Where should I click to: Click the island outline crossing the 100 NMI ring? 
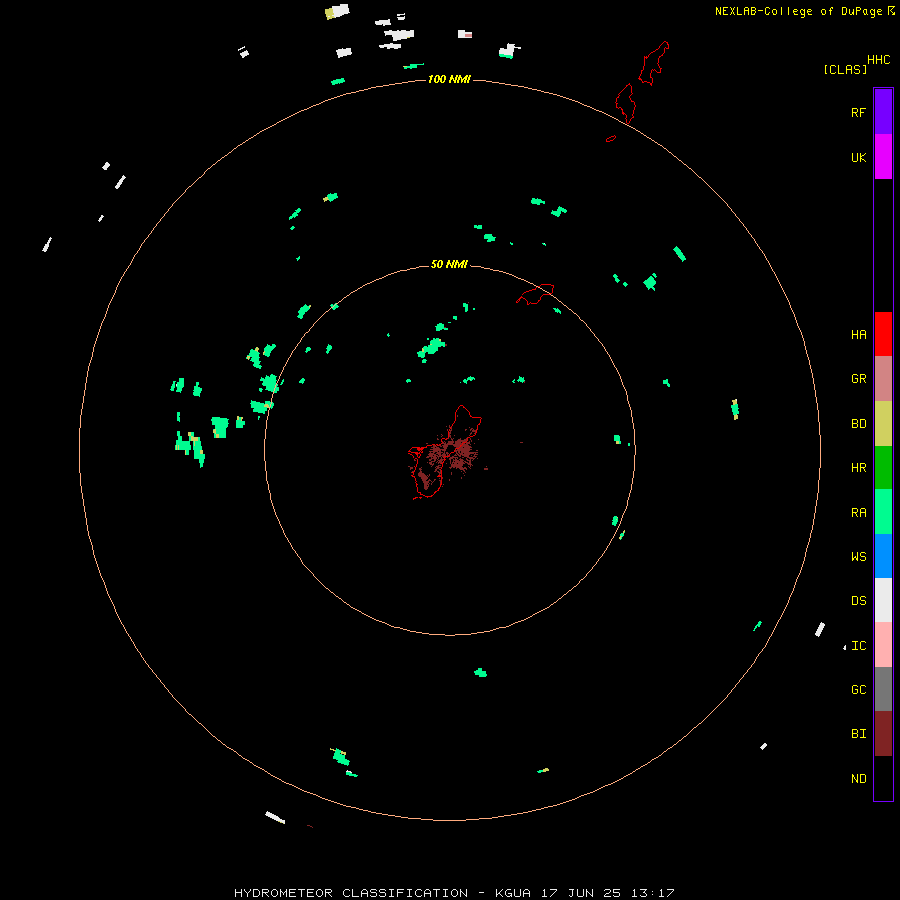[625, 103]
